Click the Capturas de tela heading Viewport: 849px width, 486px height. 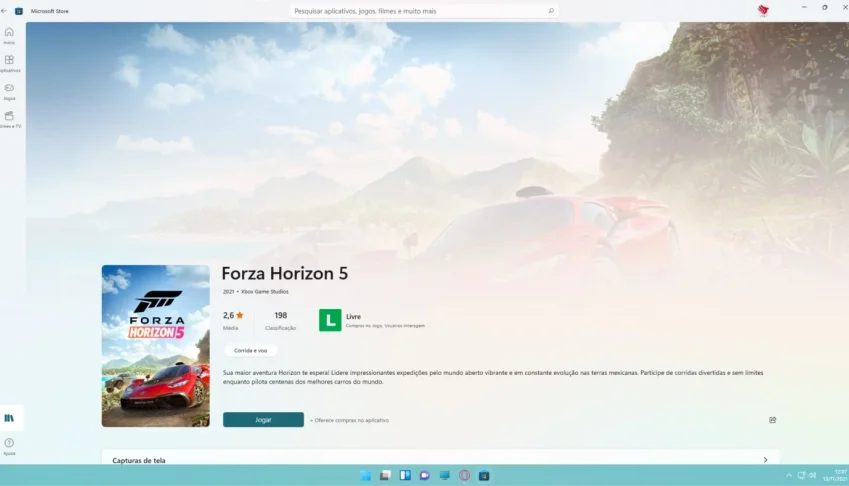[x=139, y=461]
